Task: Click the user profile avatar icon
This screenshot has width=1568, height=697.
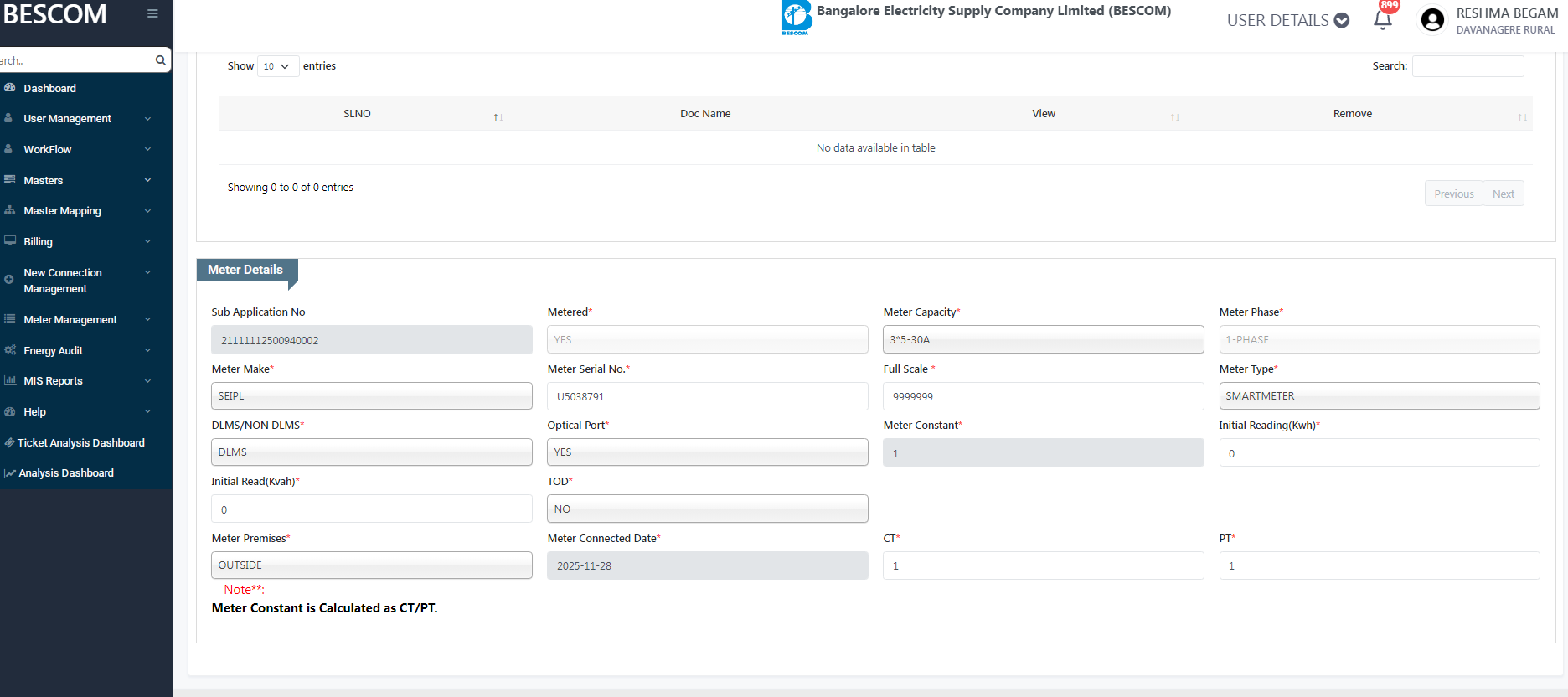Action: point(1432,20)
